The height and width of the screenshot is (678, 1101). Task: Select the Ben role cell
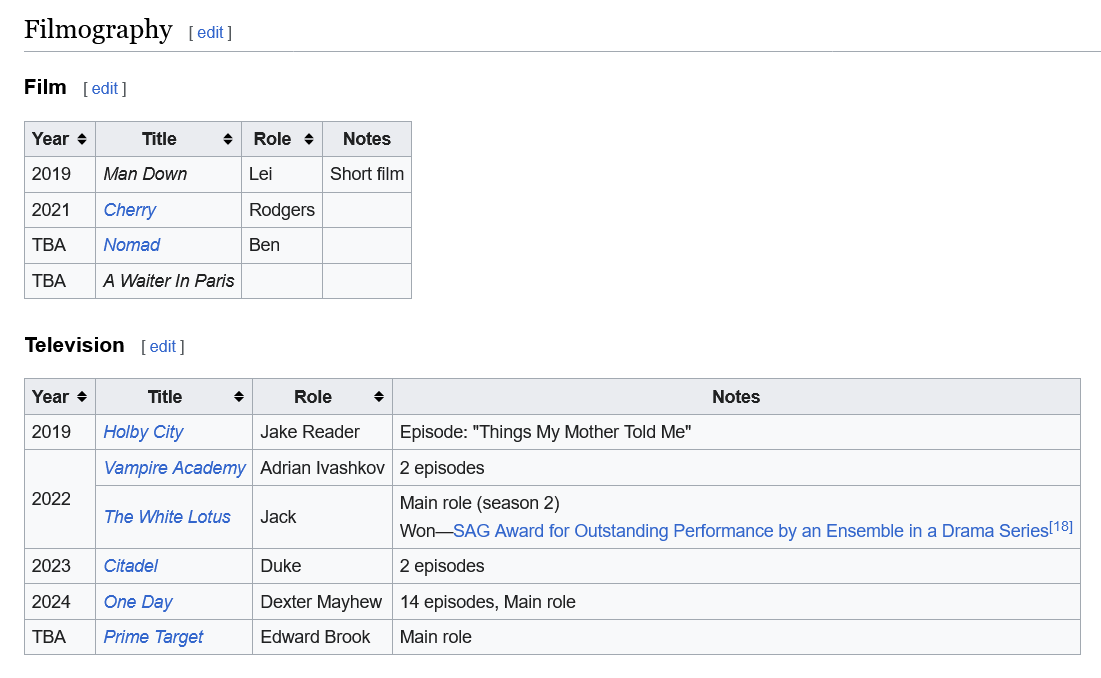click(282, 245)
